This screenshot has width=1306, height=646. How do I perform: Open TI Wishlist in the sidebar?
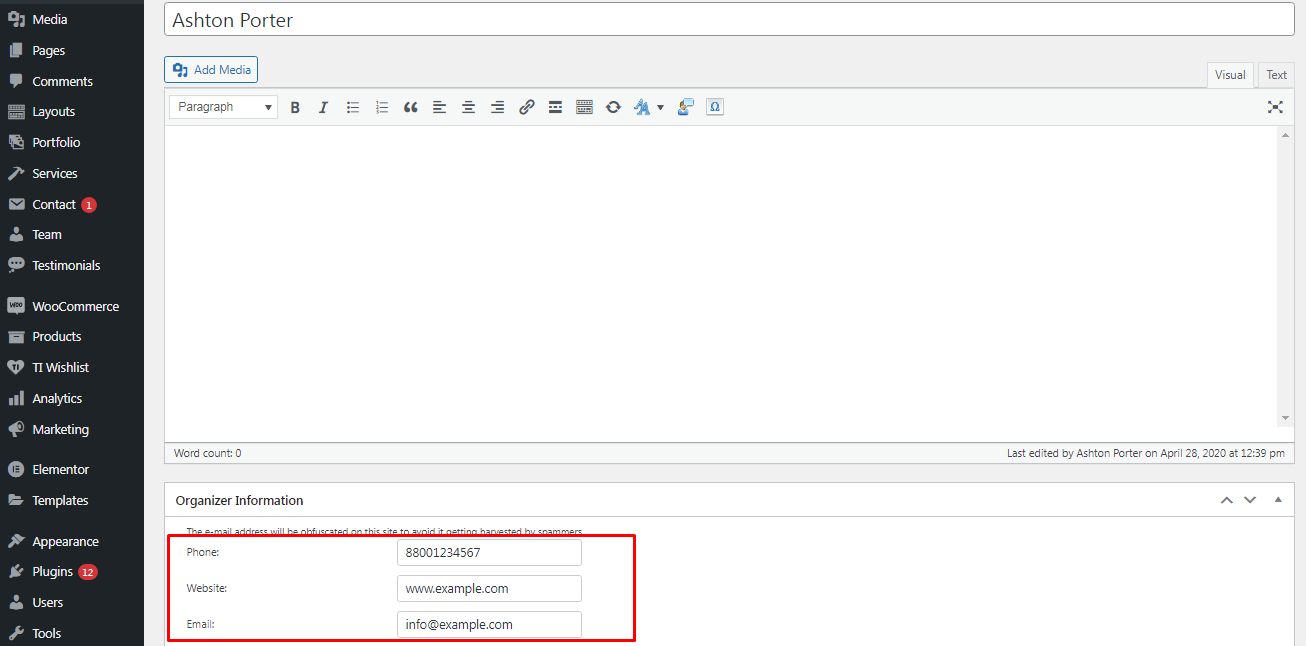(72, 367)
